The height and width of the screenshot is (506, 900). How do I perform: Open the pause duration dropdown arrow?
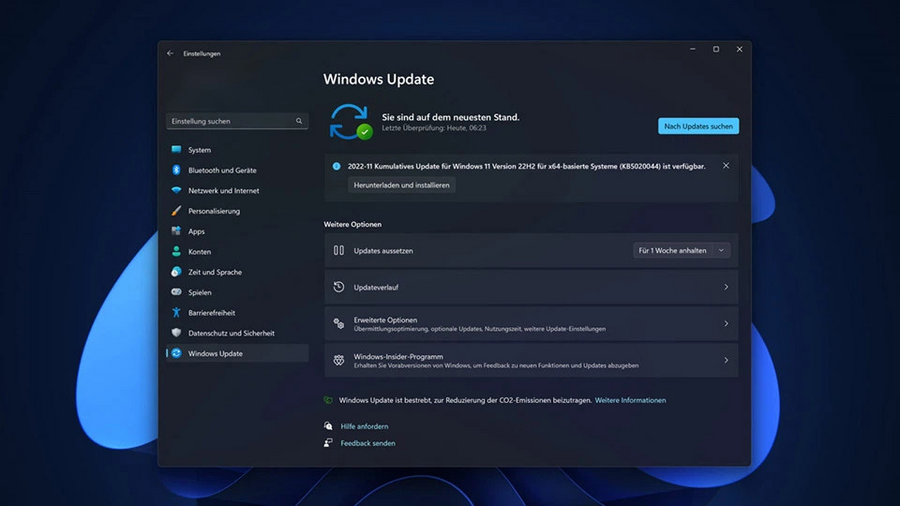pos(721,251)
